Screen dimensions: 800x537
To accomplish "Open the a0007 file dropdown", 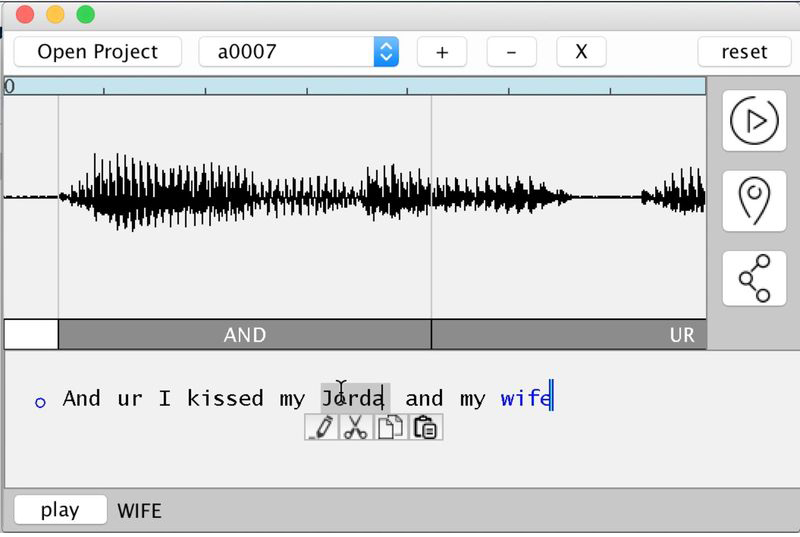I will pyautogui.click(x=298, y=52).
